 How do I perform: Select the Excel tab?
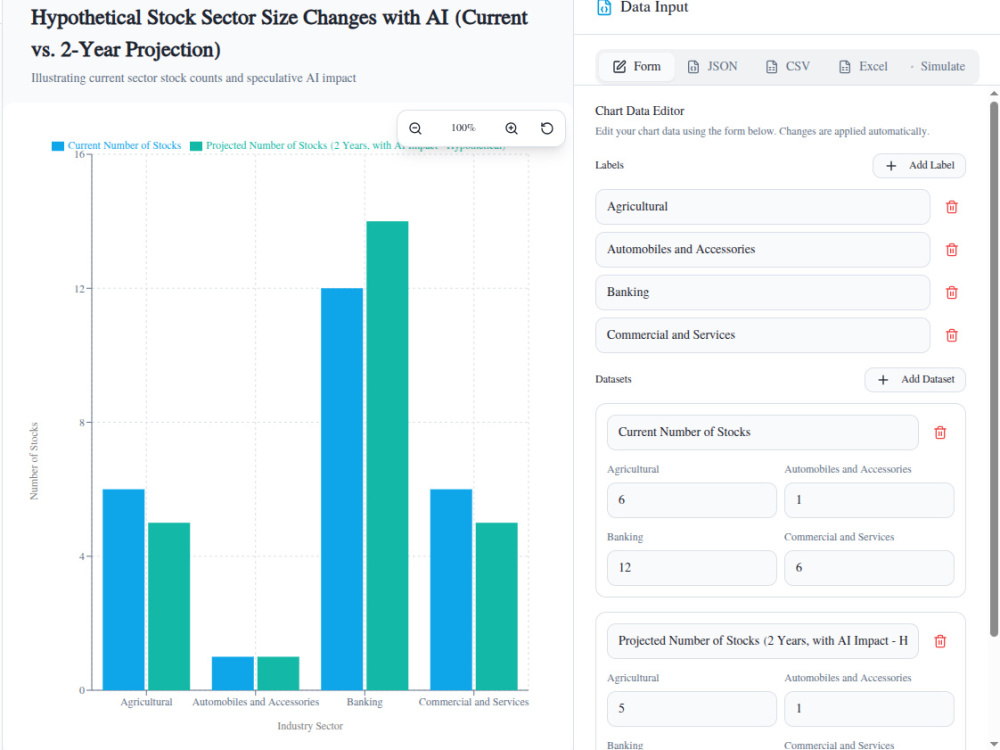864,66
